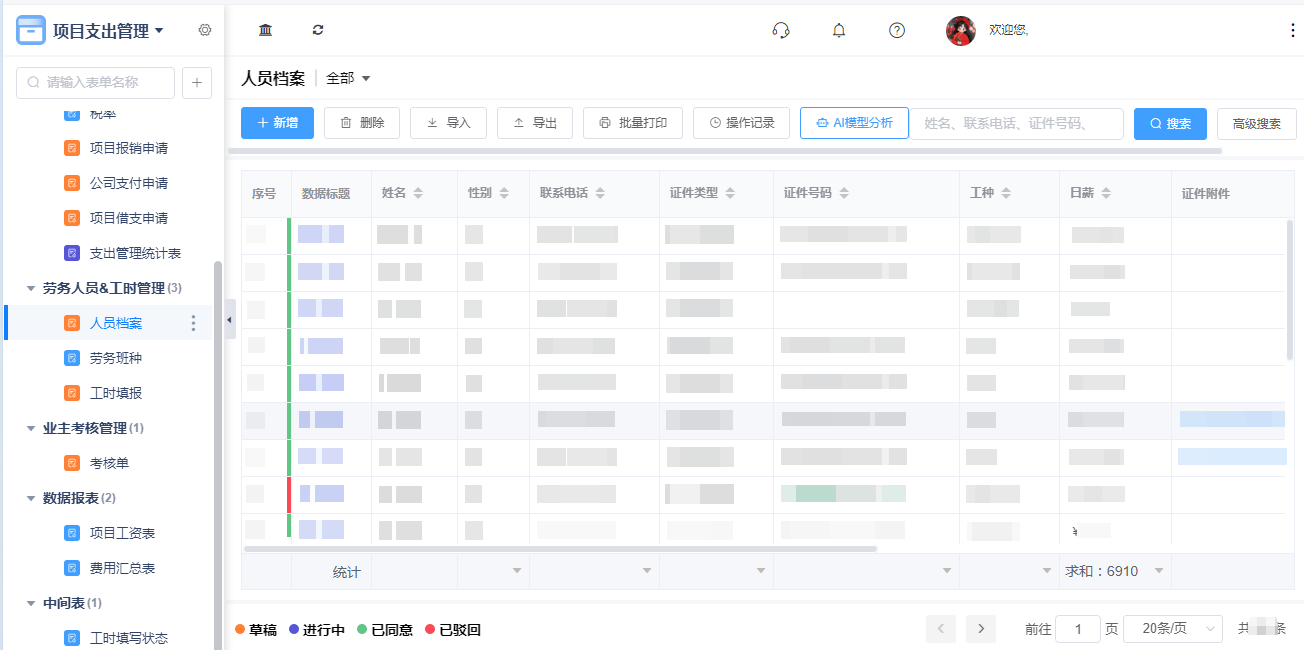1304x650 pixels.
Task: Sort by 联系电话 column arrows
Action: 600,193
